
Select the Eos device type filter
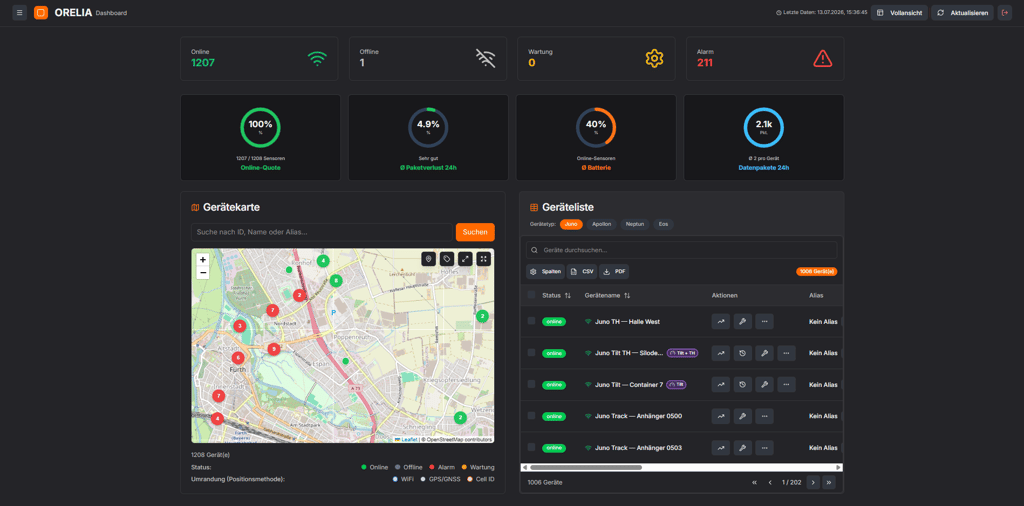pos(664,224)
